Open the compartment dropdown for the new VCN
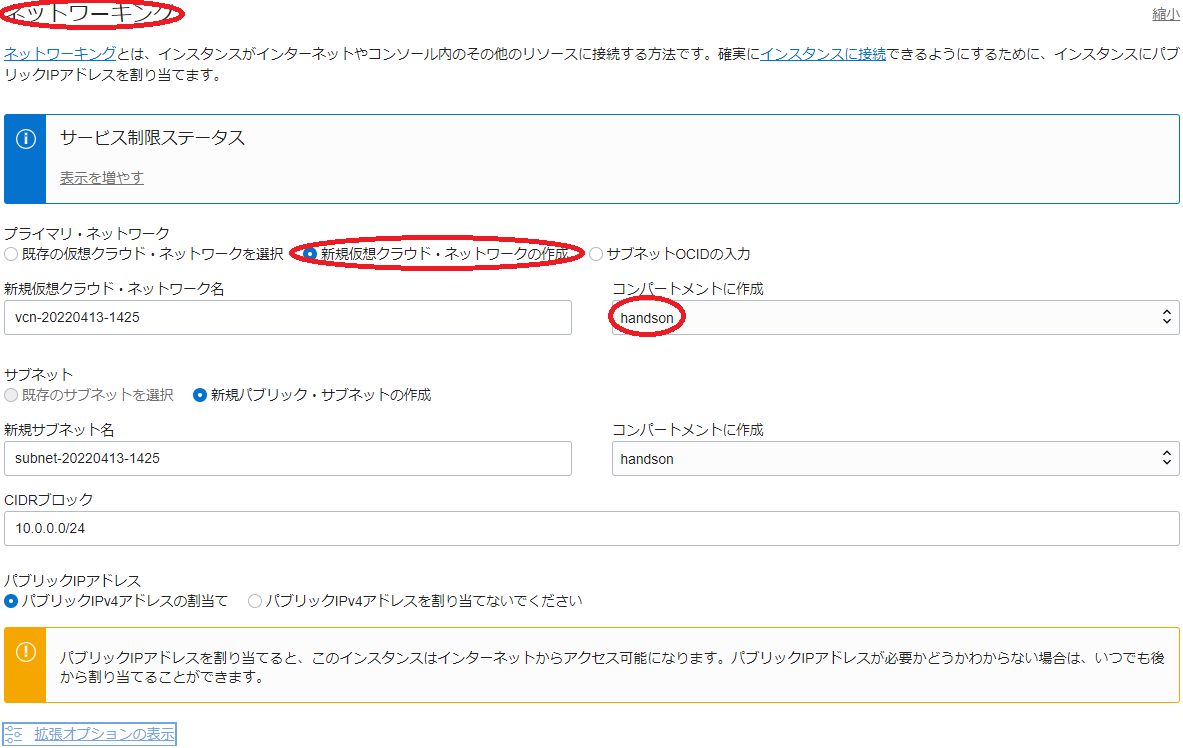Screen dimensions: 1183x748 point(895,318)
